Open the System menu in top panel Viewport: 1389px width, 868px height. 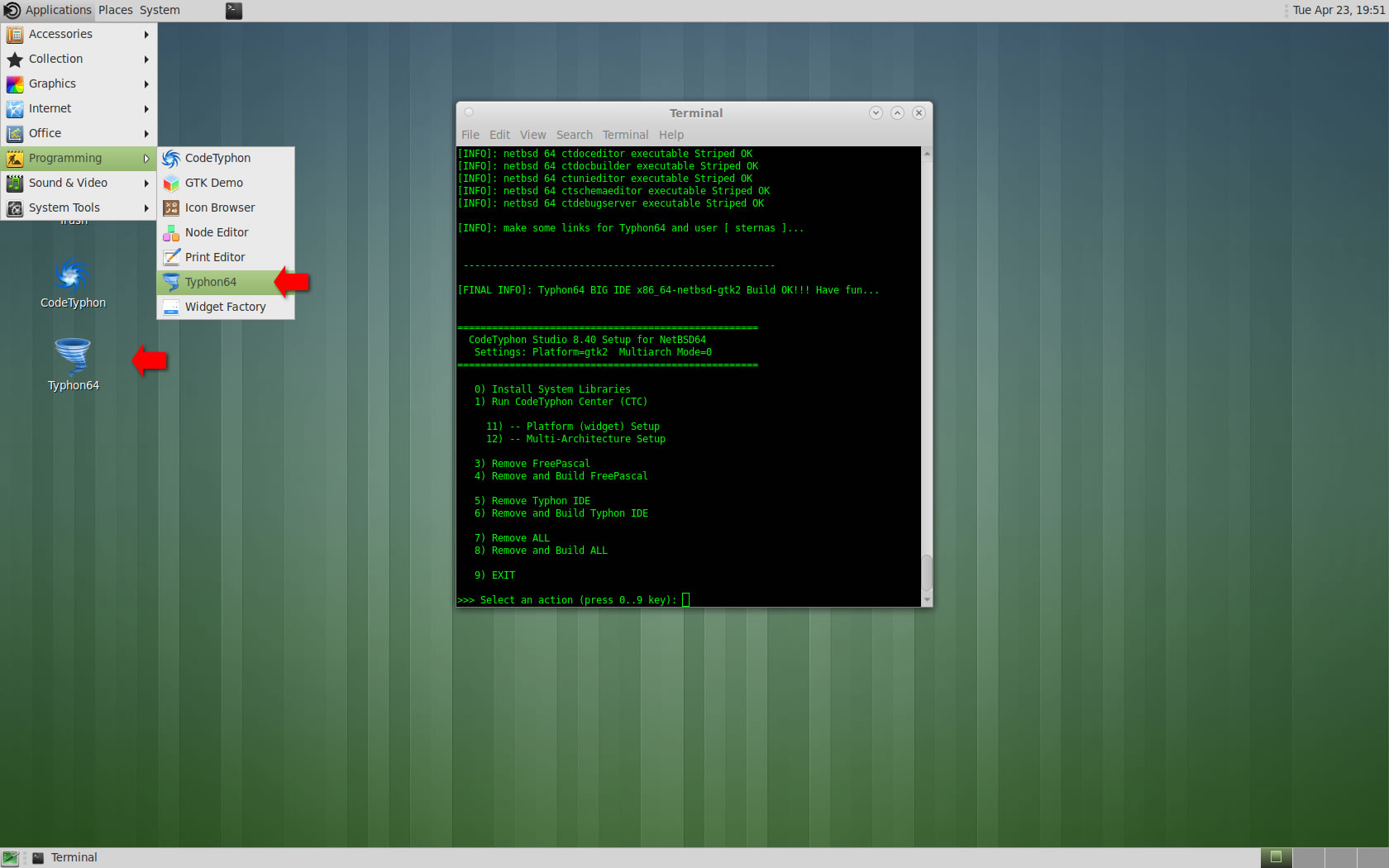click(x=160, y=10)
